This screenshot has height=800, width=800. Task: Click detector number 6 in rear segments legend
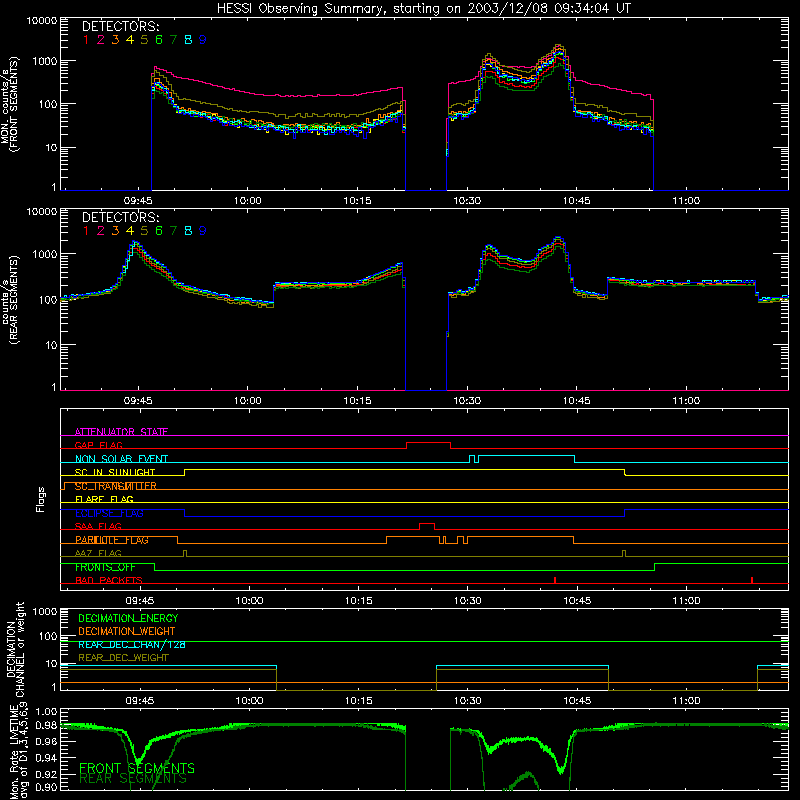pos(159,231)
